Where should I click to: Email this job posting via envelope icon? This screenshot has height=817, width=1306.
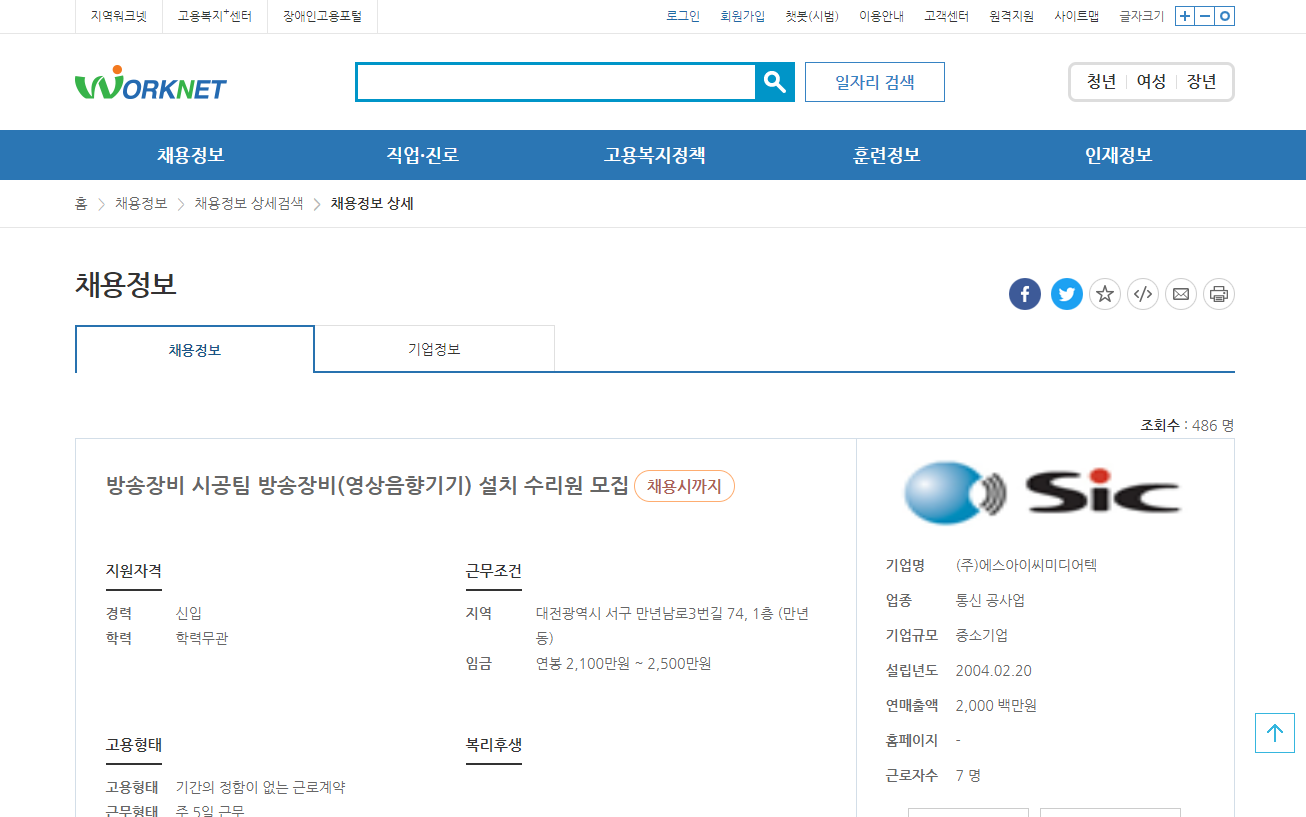(x=1180, y=293)
